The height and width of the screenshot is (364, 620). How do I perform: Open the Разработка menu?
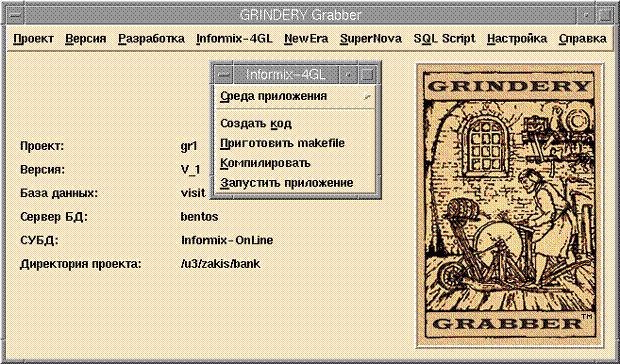pos(151,39)
